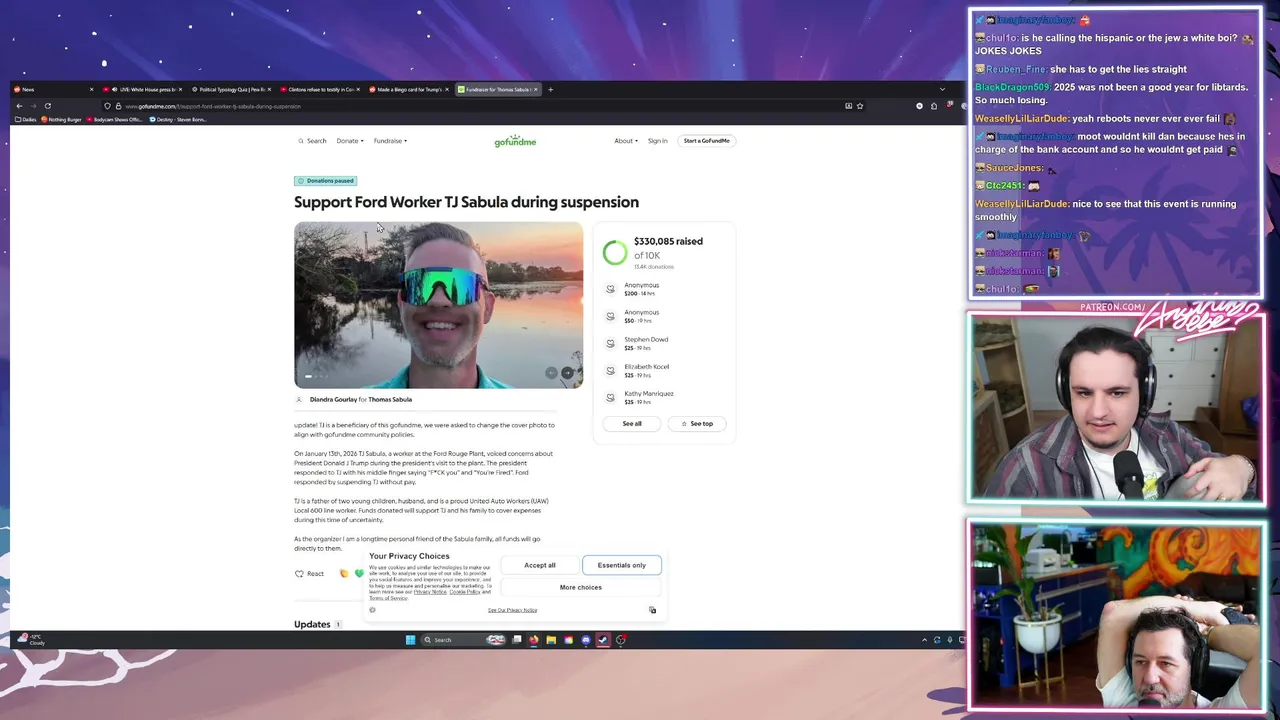Open Steam from the taskbar

[603, 640]
